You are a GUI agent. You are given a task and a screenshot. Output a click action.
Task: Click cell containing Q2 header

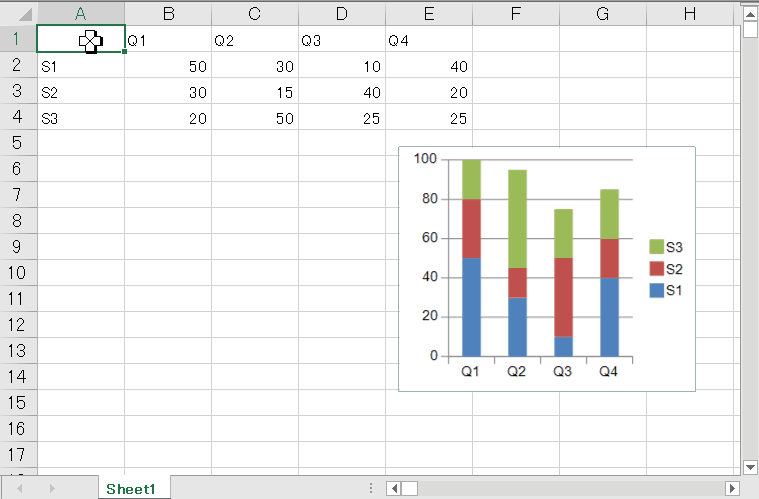255,39
